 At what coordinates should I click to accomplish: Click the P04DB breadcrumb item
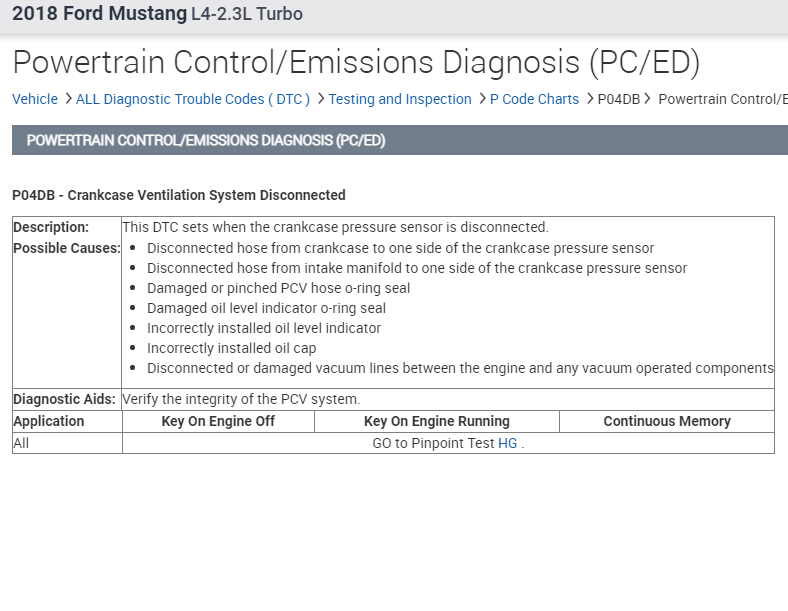tap(618, 99)
